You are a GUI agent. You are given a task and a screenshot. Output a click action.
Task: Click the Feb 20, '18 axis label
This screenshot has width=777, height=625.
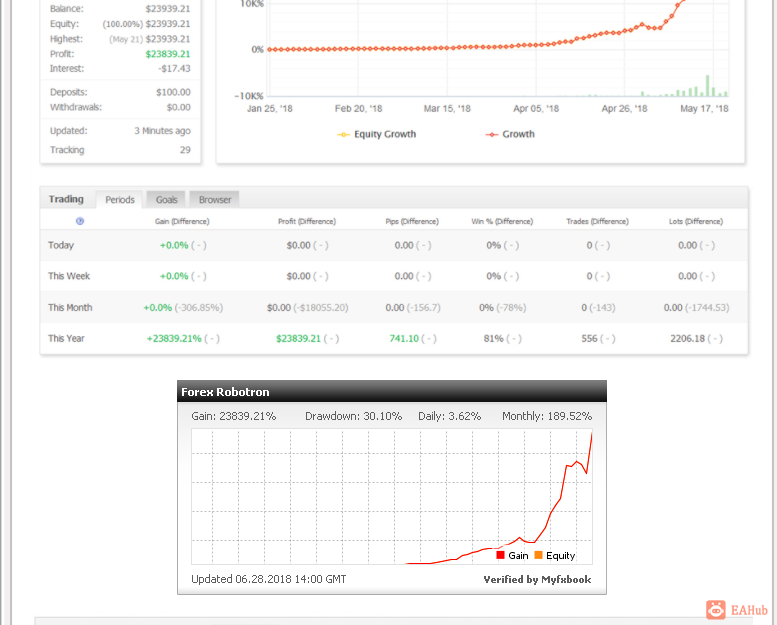coord(358,109)
